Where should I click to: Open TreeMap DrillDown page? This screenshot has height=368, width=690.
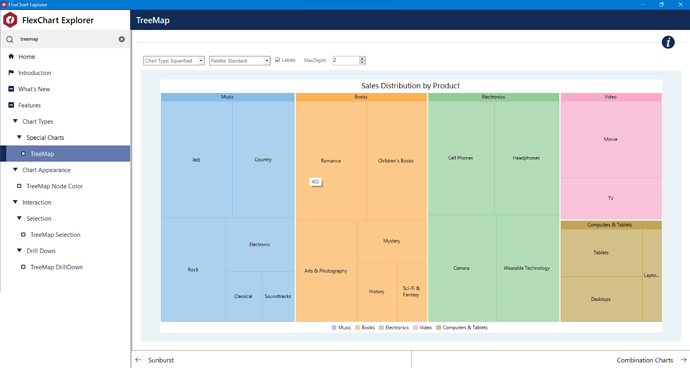pos(57,267)
